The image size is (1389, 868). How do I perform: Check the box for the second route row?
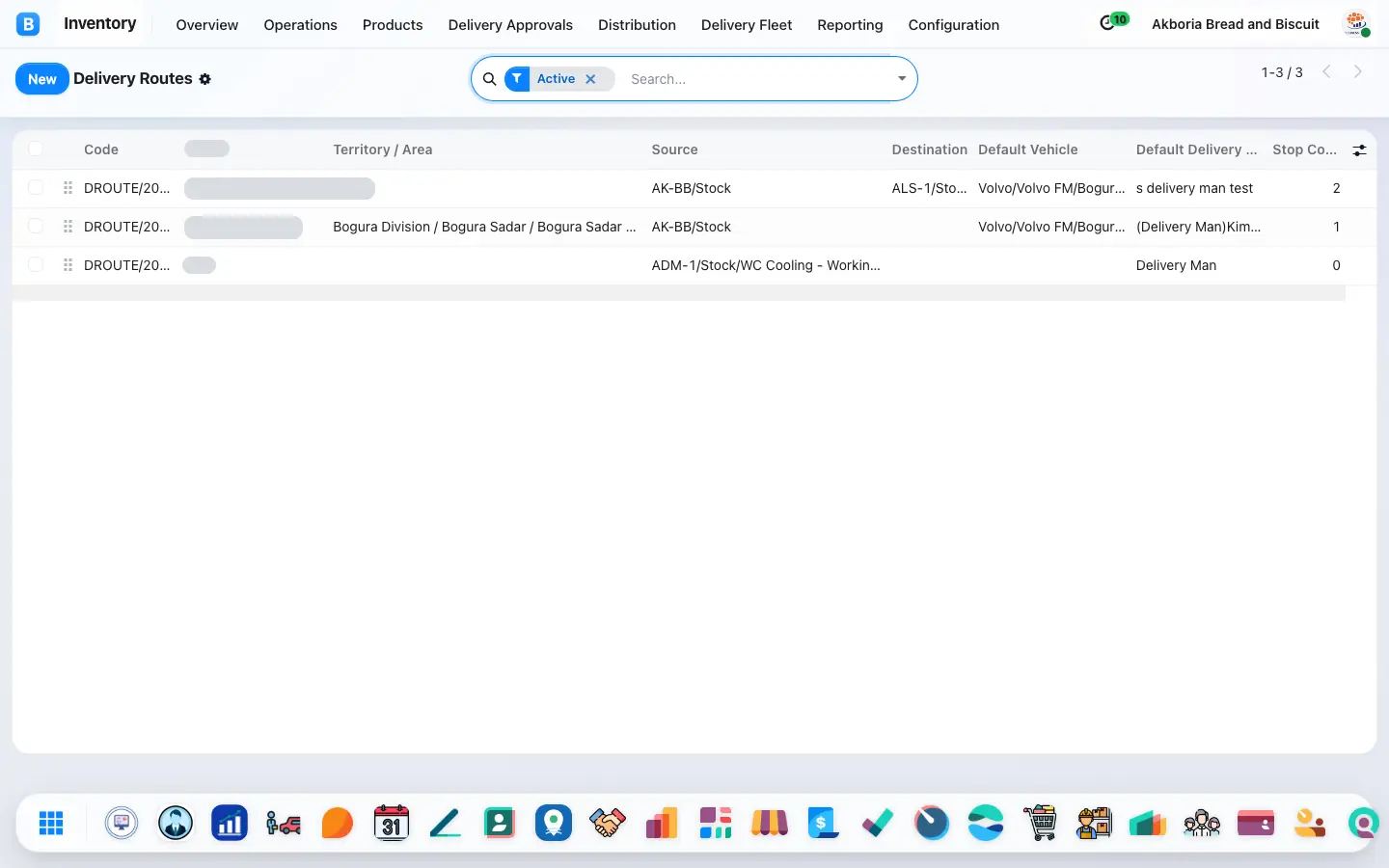pyautogui.click(x=36, y=226)
